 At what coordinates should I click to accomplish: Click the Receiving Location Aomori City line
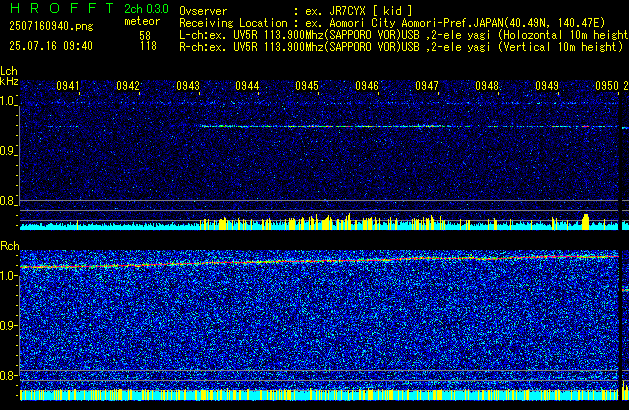coord(392,23)
